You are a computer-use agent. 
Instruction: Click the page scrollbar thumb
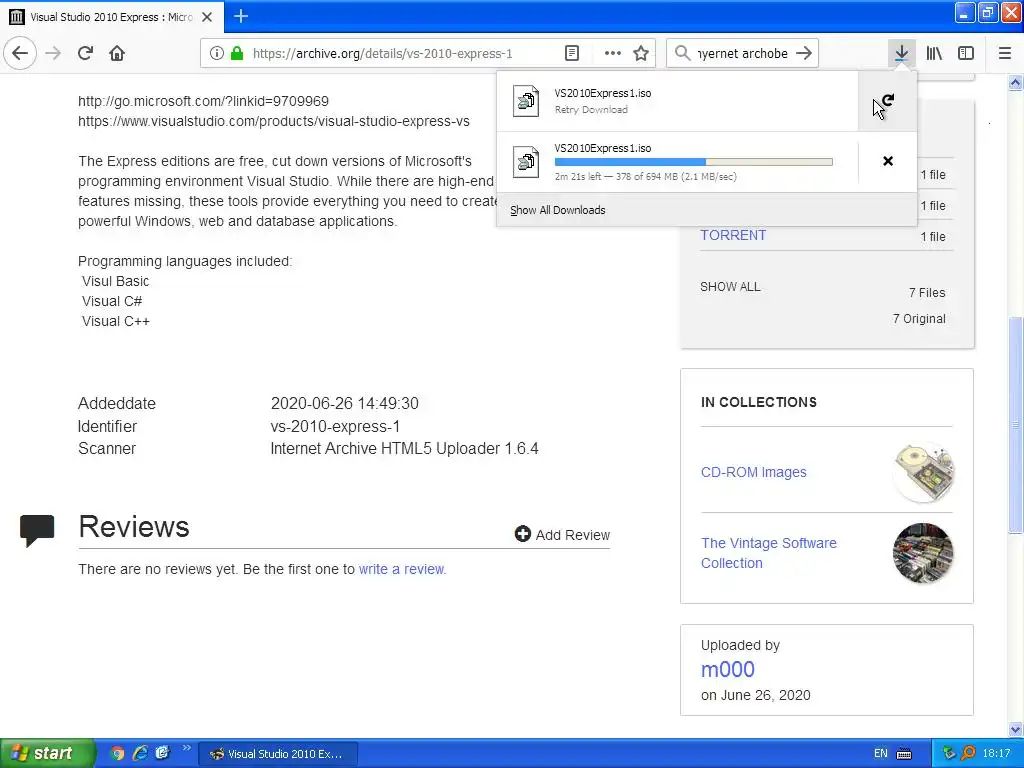coord(1016,424)
